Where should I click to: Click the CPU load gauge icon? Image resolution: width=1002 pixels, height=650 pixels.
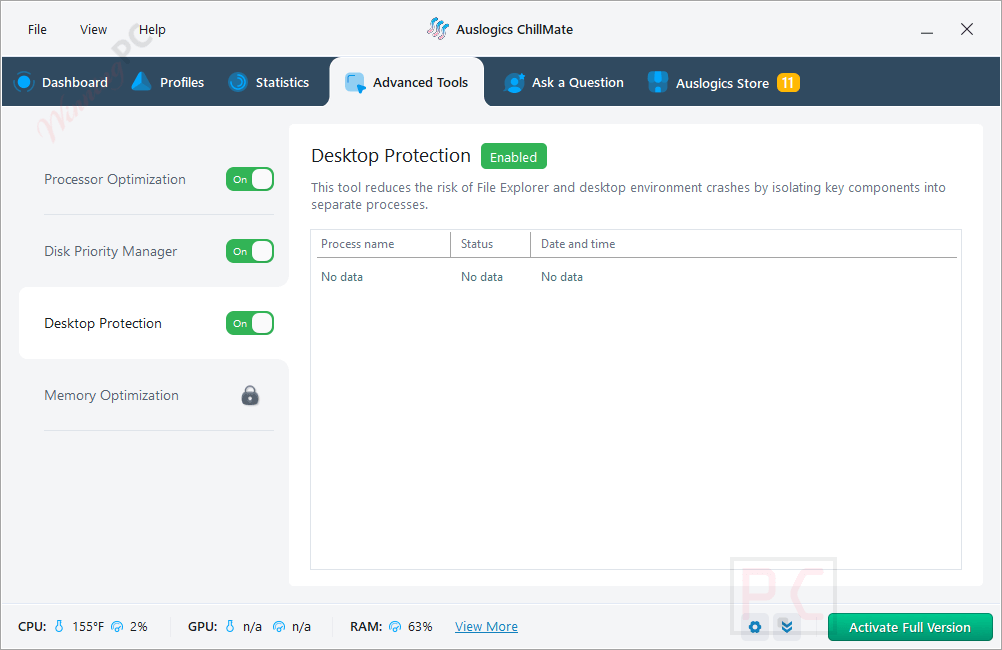(117, 626)
